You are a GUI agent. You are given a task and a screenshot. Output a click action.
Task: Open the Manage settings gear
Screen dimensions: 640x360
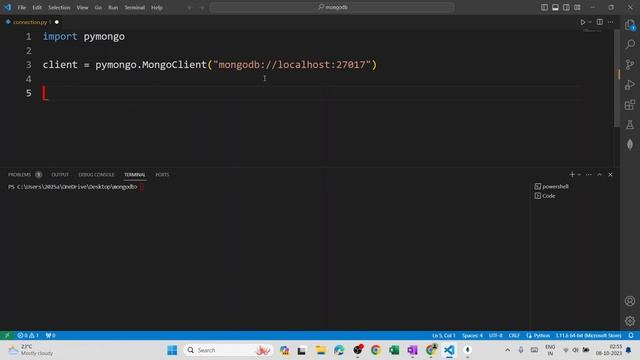[x=630, y=321]
